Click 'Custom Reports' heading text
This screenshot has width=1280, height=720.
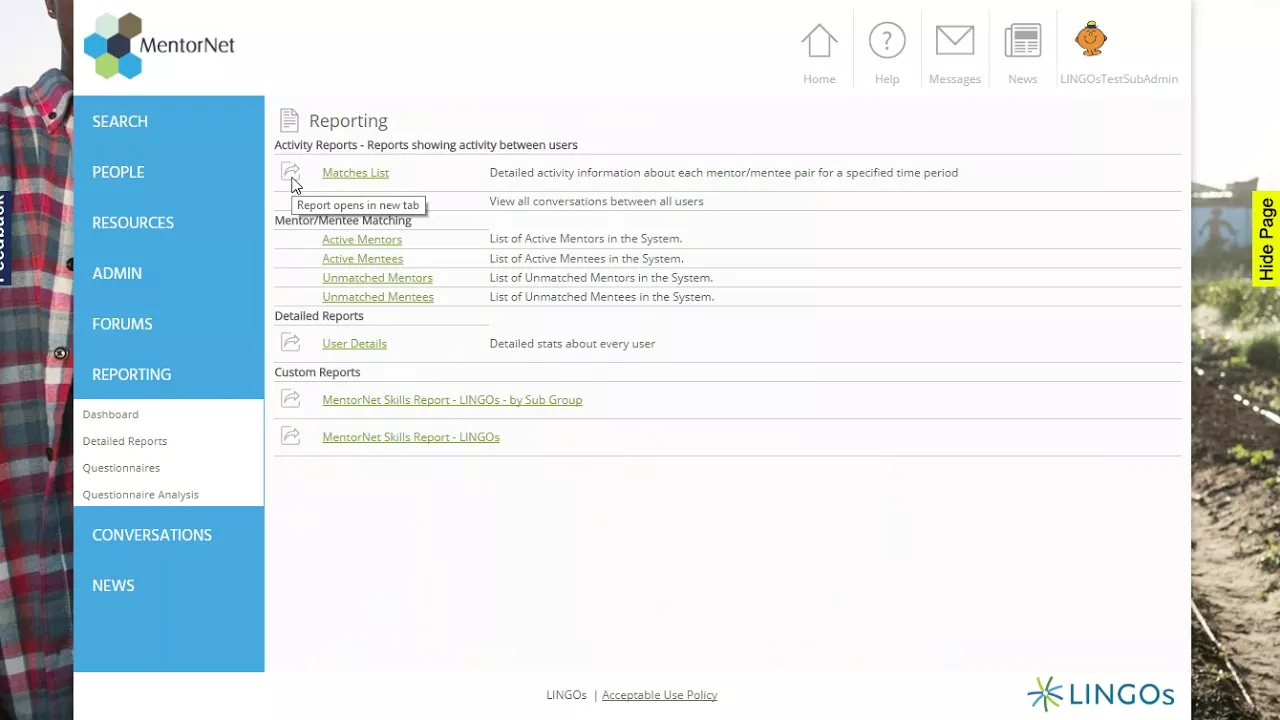point(317,372)
